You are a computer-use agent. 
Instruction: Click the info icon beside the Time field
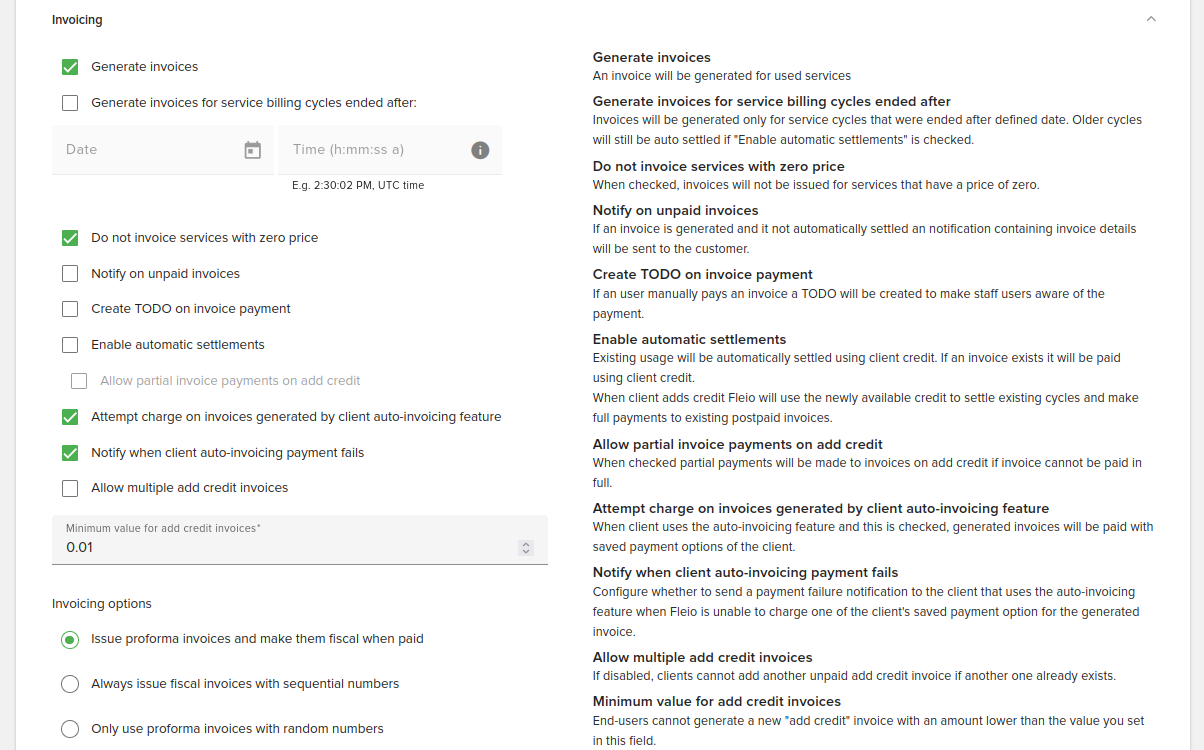coord(480,150)
